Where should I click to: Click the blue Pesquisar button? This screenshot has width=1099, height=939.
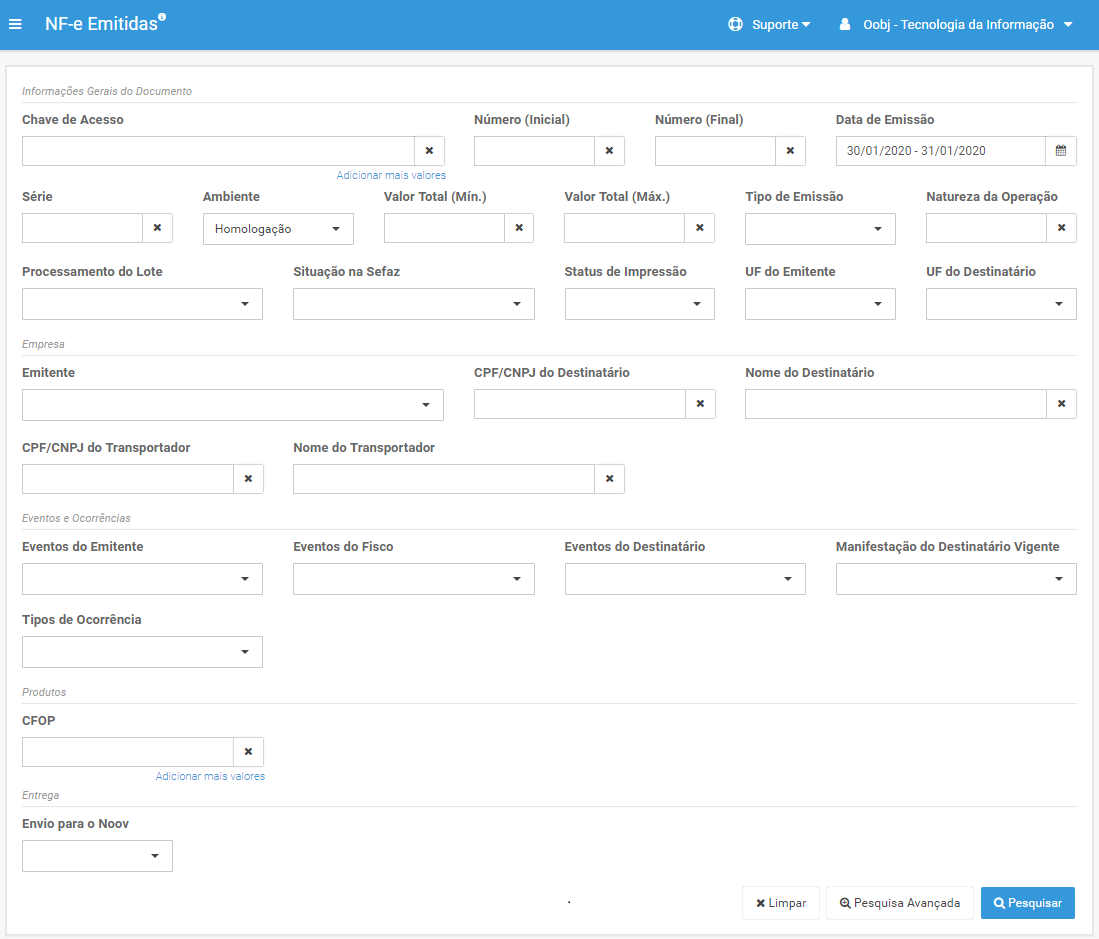click(x=1028, y=903)
